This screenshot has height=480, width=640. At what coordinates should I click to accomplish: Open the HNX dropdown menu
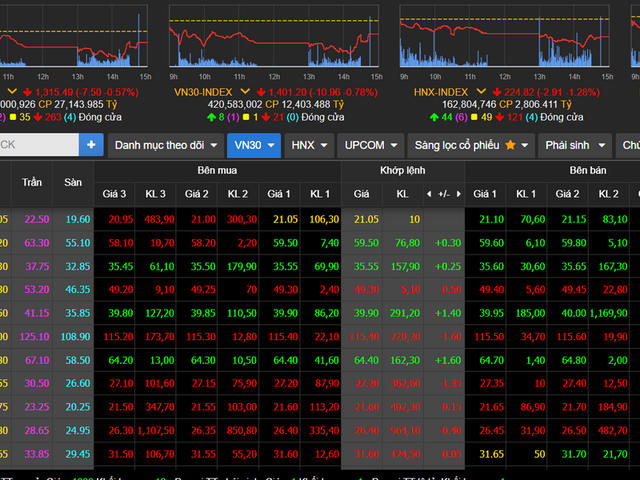point(307,145)
